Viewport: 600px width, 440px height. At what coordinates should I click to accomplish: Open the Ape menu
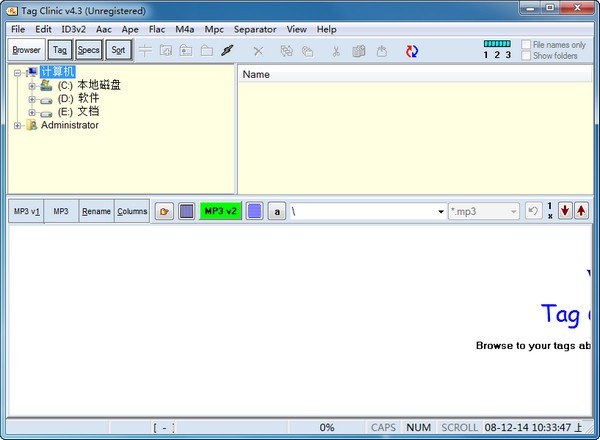(130, 29)
